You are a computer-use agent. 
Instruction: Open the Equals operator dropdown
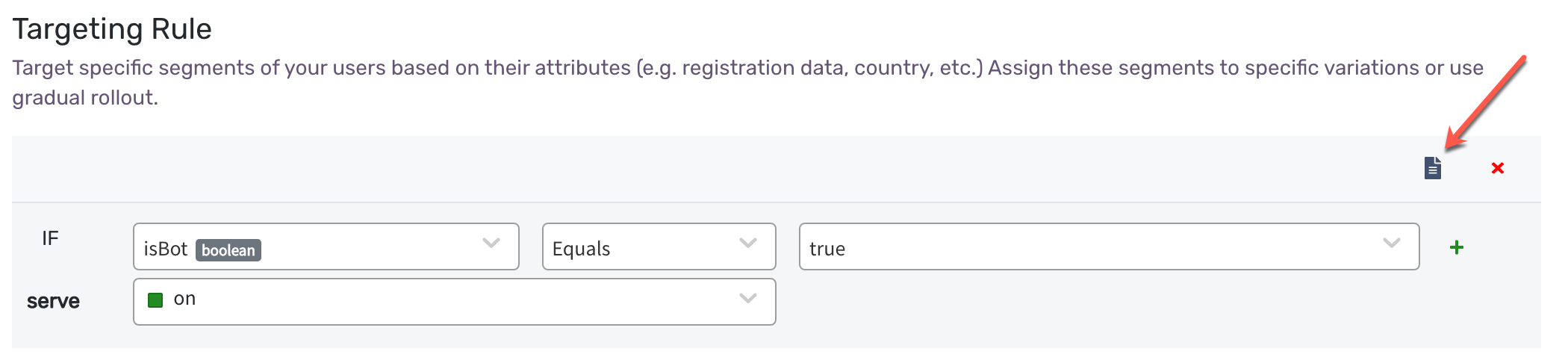659,246
